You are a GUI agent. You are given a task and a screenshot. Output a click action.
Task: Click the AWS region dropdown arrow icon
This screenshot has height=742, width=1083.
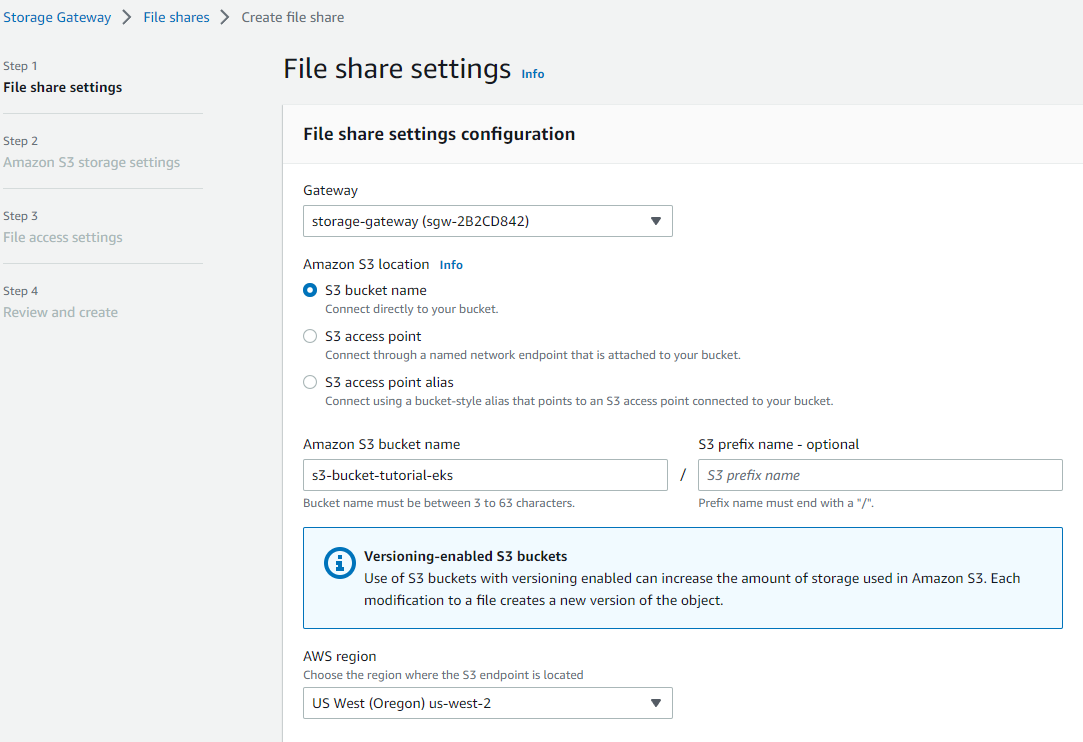pos(656,703)
